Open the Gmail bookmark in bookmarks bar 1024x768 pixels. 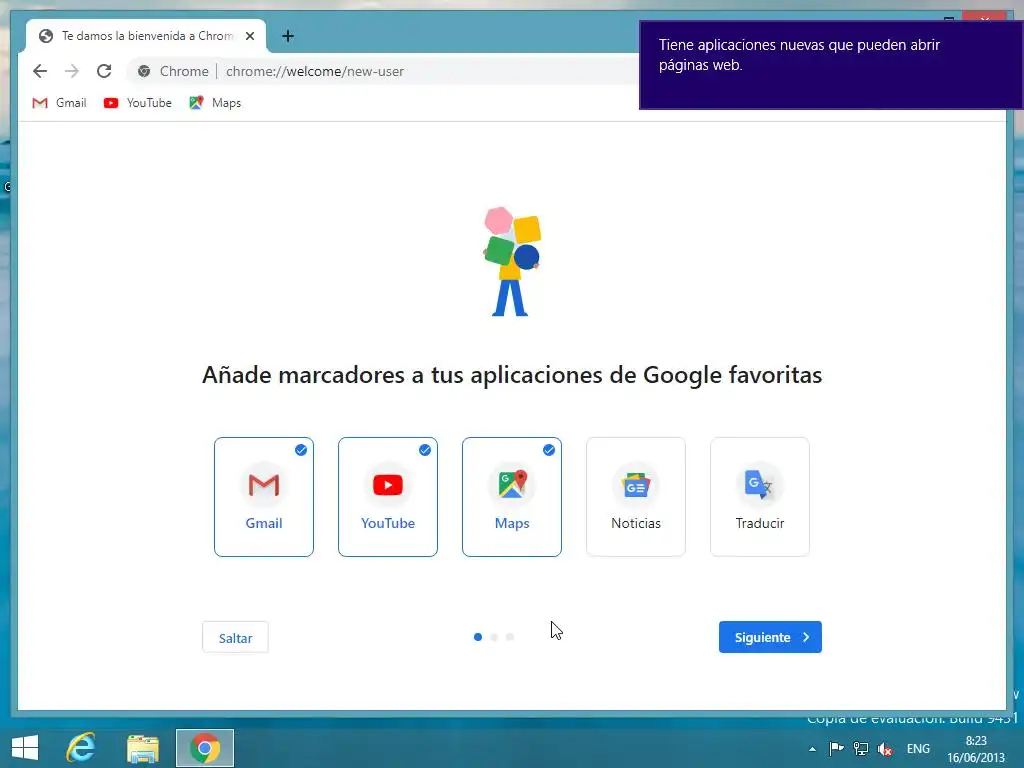pyautogui.click(x=59, y=103)
